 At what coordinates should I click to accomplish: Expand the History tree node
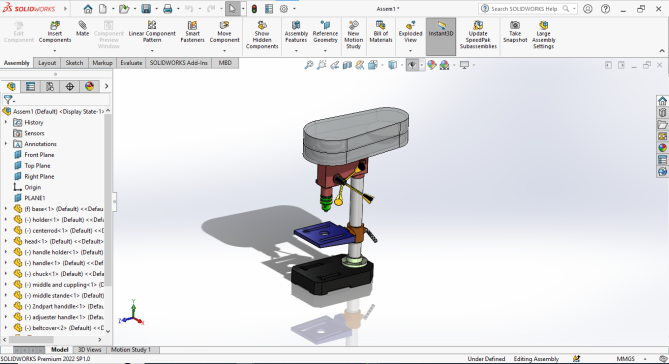point(6,122)
